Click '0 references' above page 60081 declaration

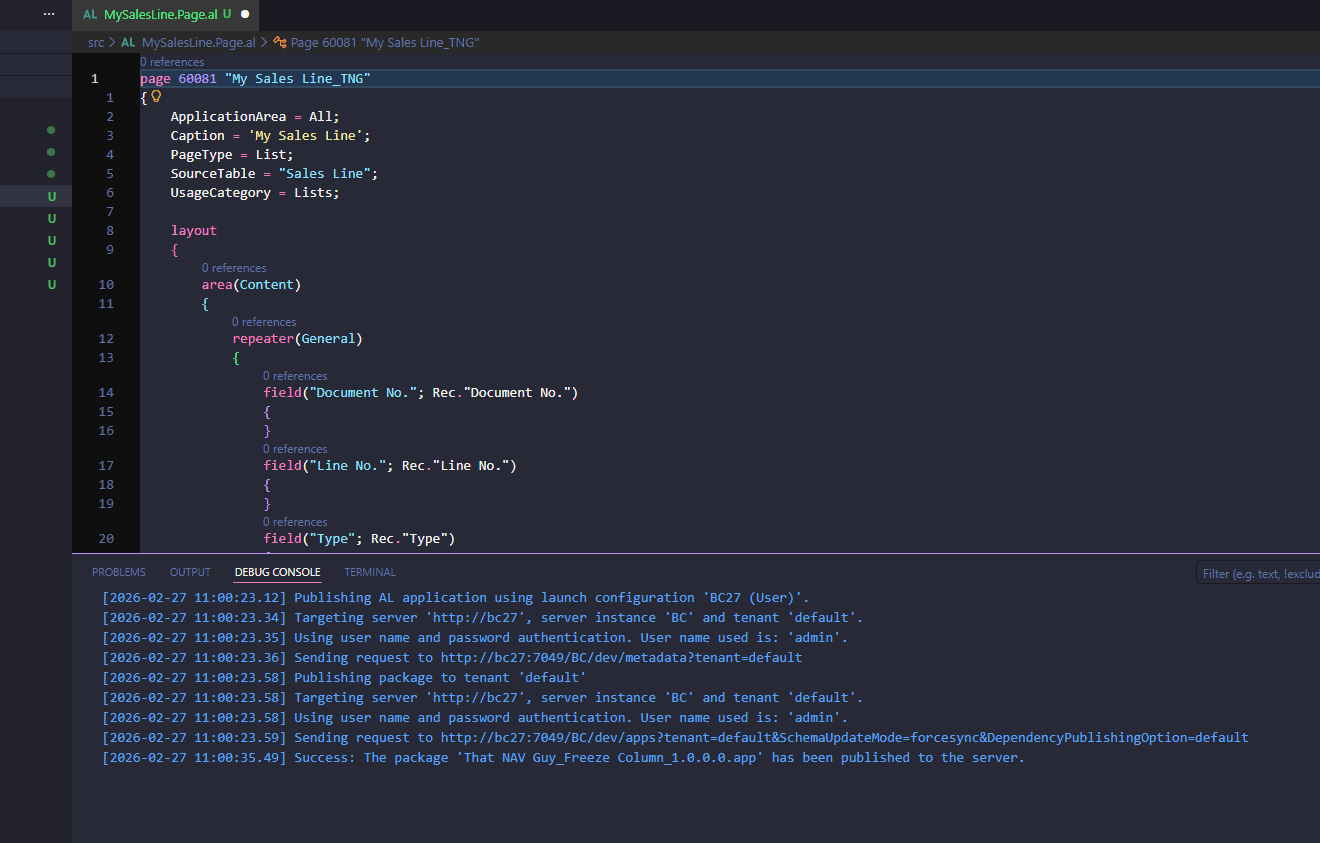point(172,62)
